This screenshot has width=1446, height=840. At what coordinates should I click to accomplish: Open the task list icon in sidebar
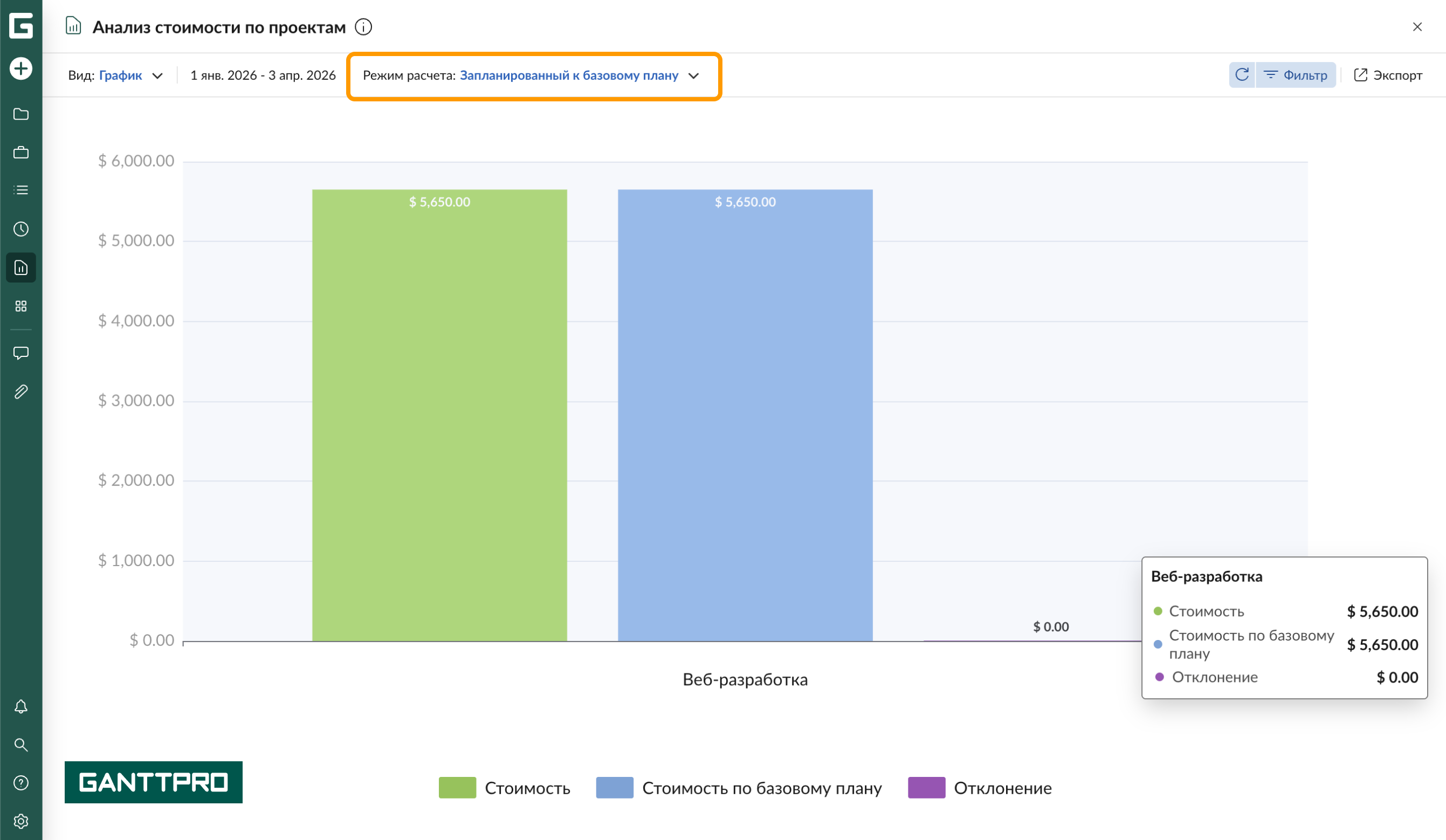20,190
